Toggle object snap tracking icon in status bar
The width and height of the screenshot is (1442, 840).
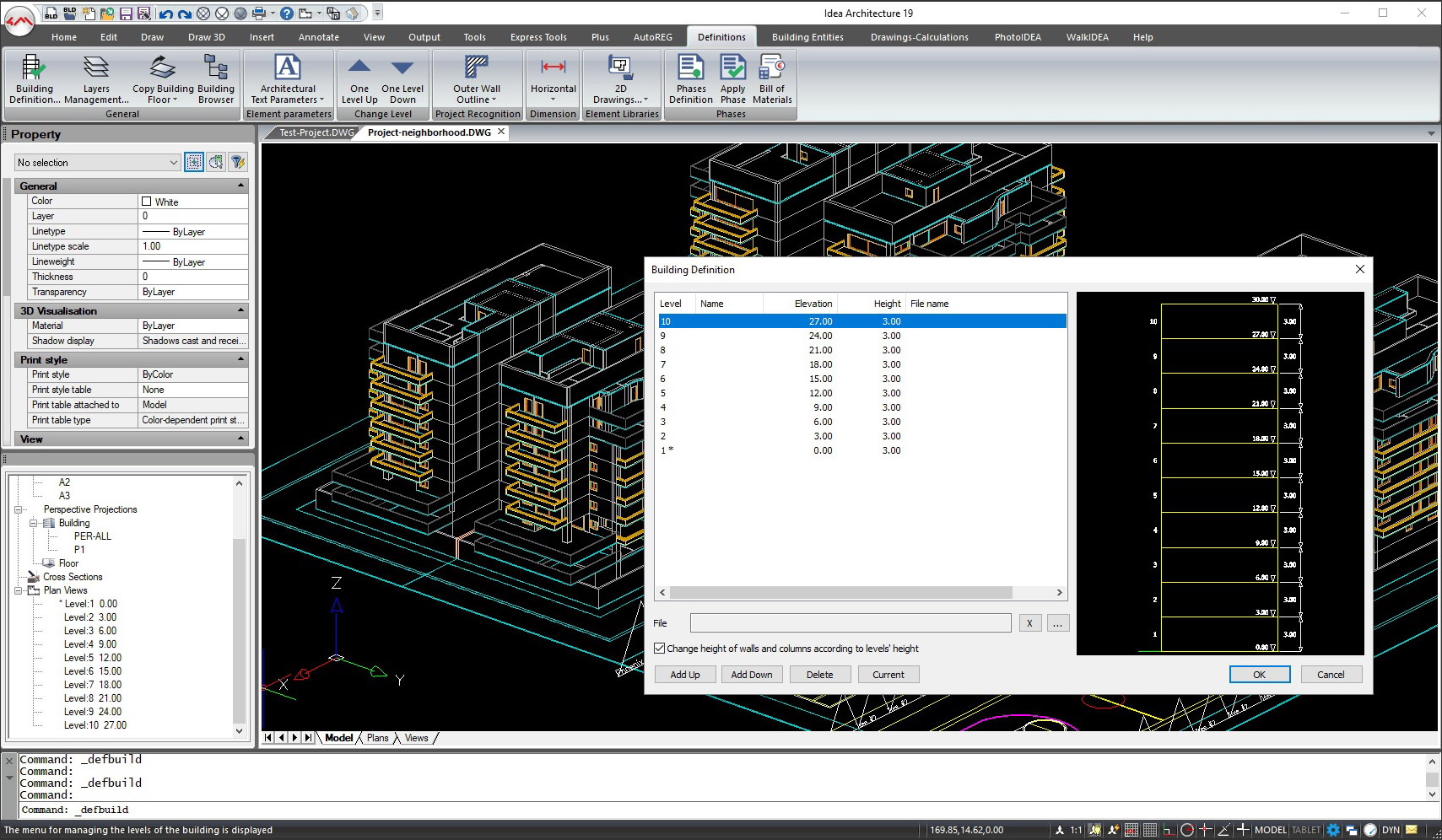pyautogui.click(x=1223, y=830)
